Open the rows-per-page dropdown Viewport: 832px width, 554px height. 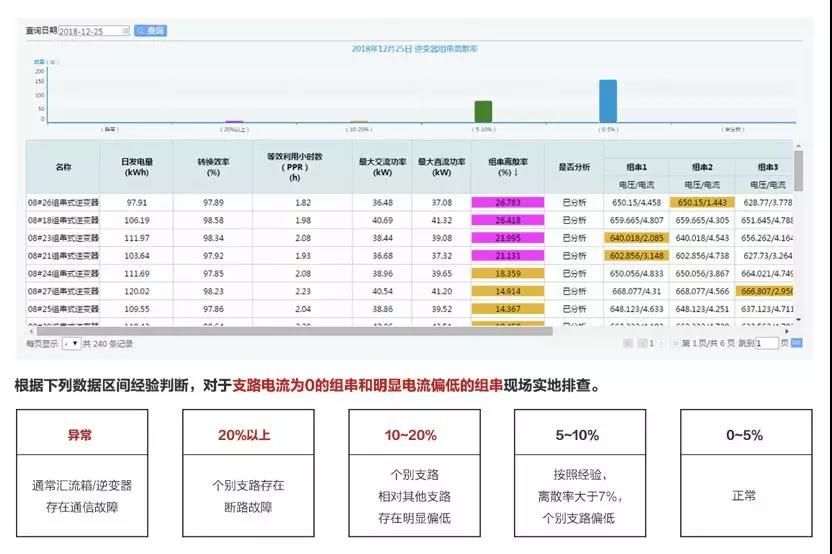click(71, 343)
